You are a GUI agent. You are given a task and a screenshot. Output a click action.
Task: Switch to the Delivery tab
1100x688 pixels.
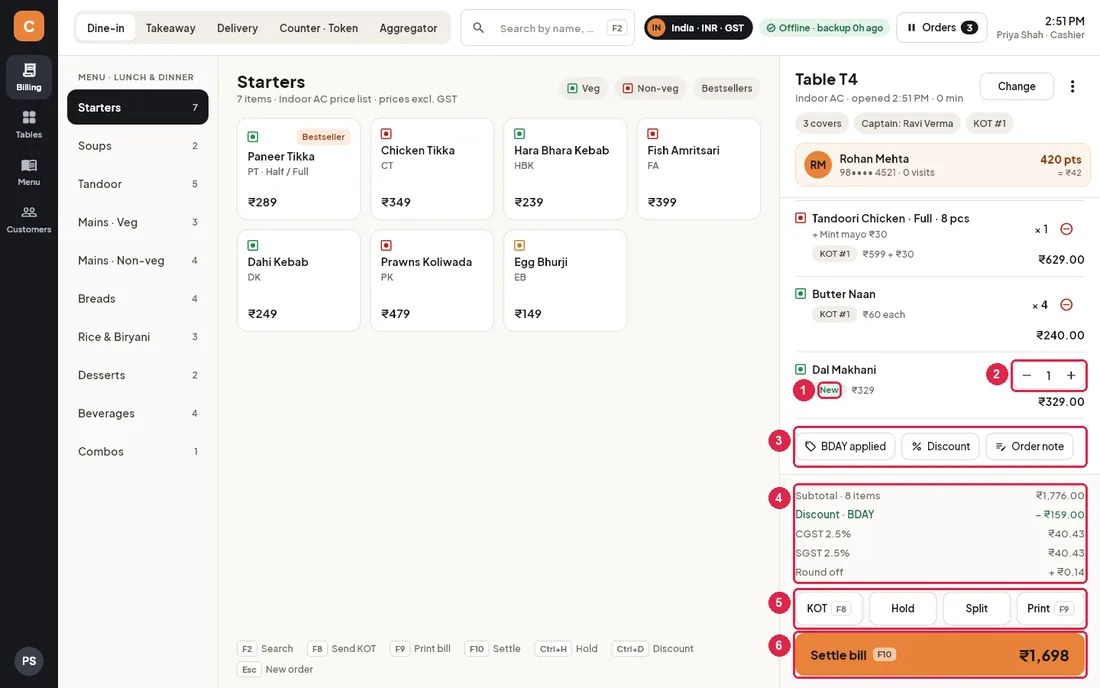[x=237, y=28]
